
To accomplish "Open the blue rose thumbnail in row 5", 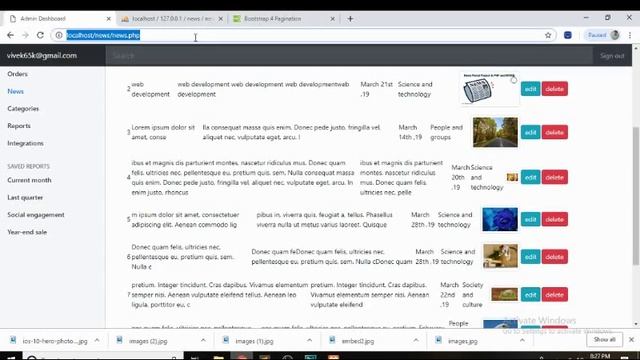I will coord(500,219).
